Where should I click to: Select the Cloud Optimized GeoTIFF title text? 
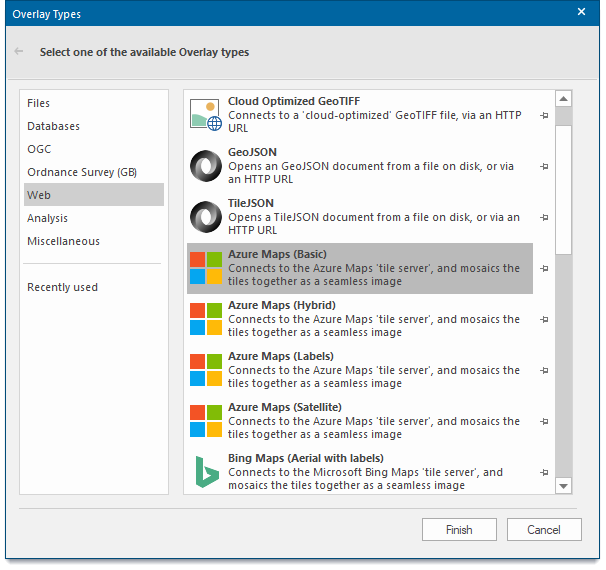click(x=294, y=101)
